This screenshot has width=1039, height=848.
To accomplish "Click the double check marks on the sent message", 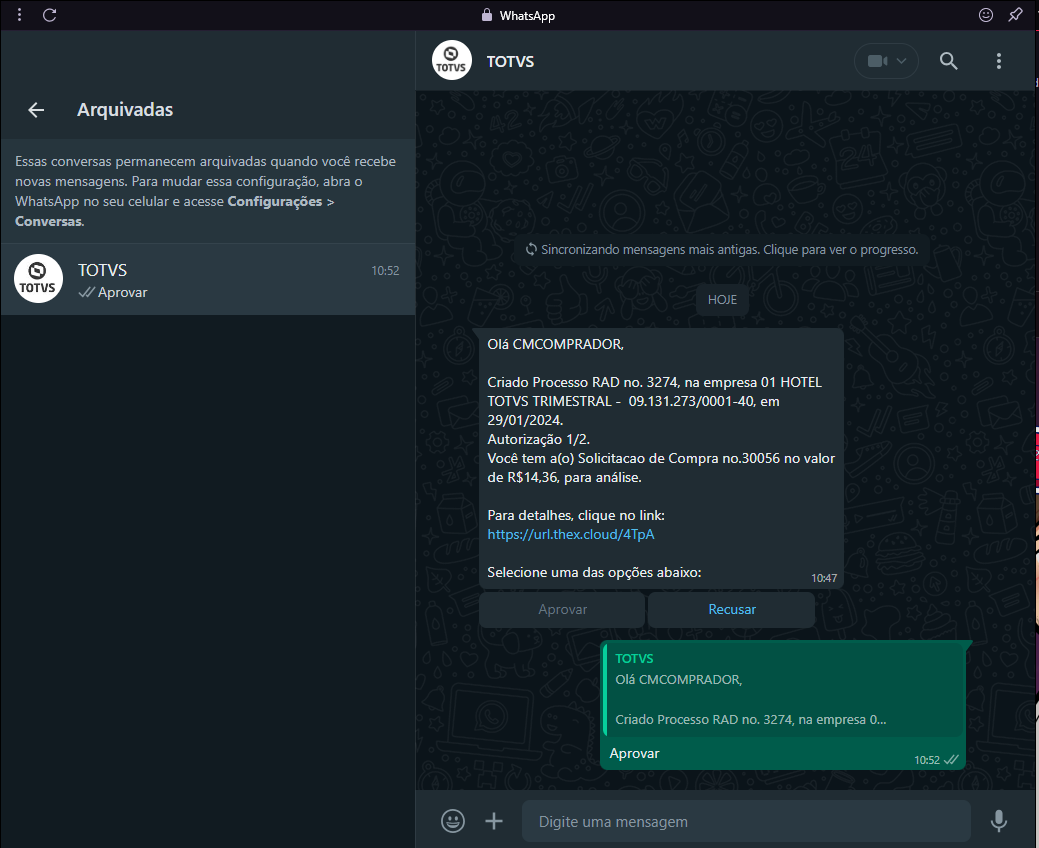I will pyautogui.click(x=951, y=760).
